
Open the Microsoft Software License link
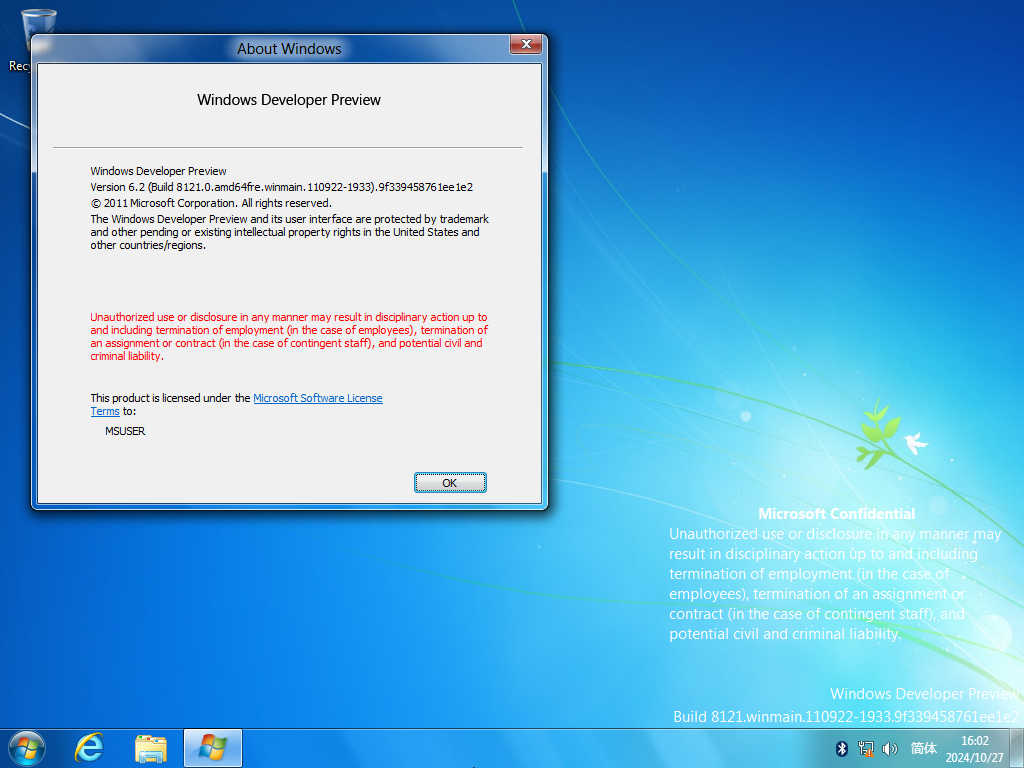click(x=317, y=398)
